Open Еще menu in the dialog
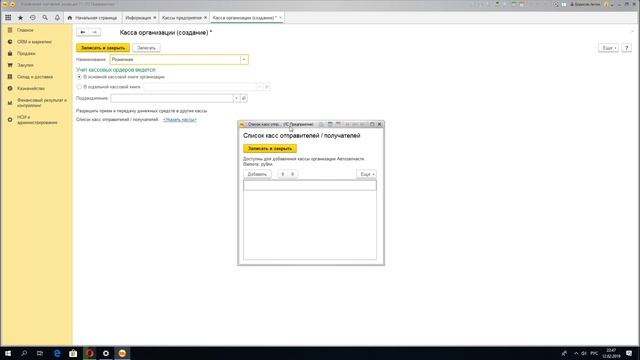Image resolution: width=640 pixels, height=360 pixels. click(x=367, y=174)
